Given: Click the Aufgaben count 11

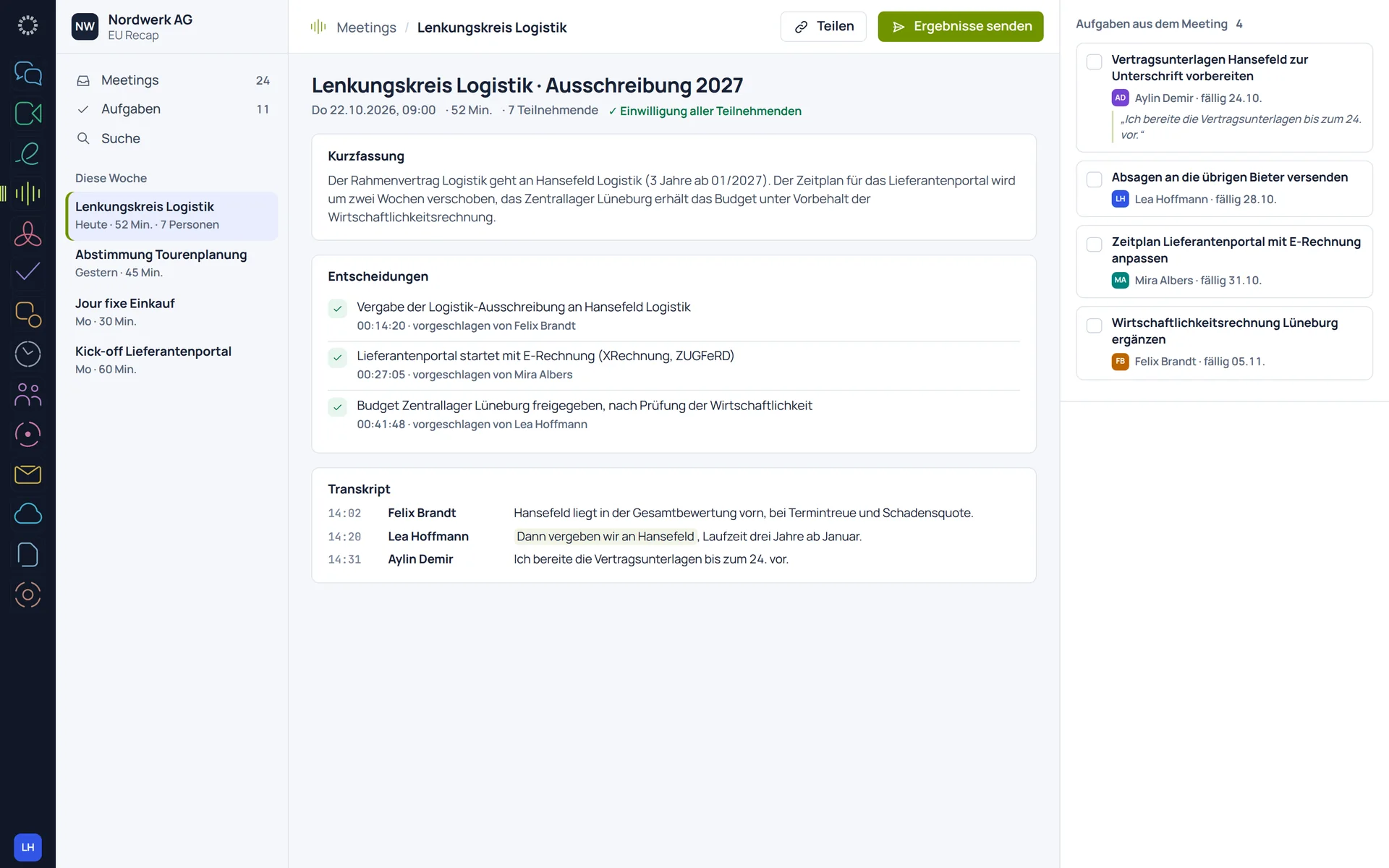Looking at the screenshot, I should 263,109.
